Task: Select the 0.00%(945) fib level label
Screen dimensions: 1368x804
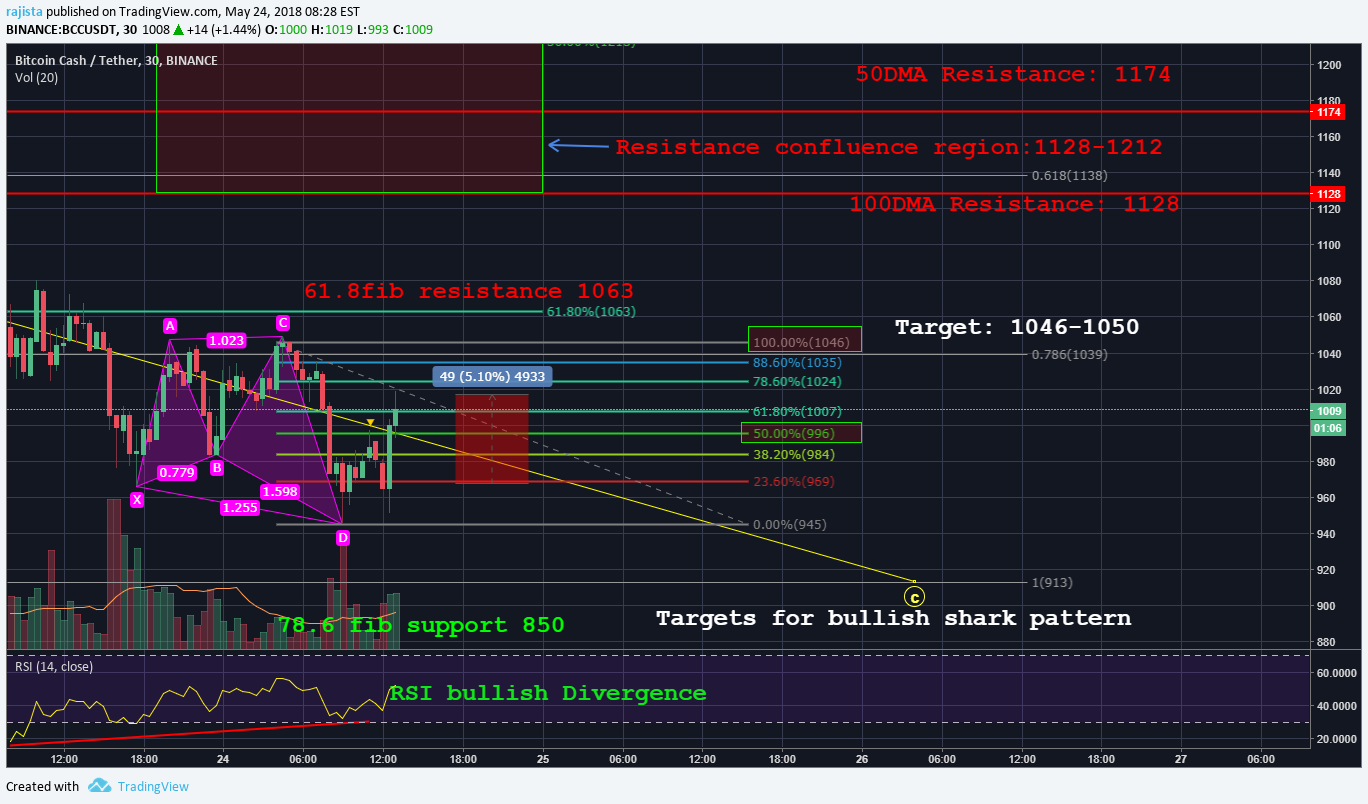Action: 791,524
